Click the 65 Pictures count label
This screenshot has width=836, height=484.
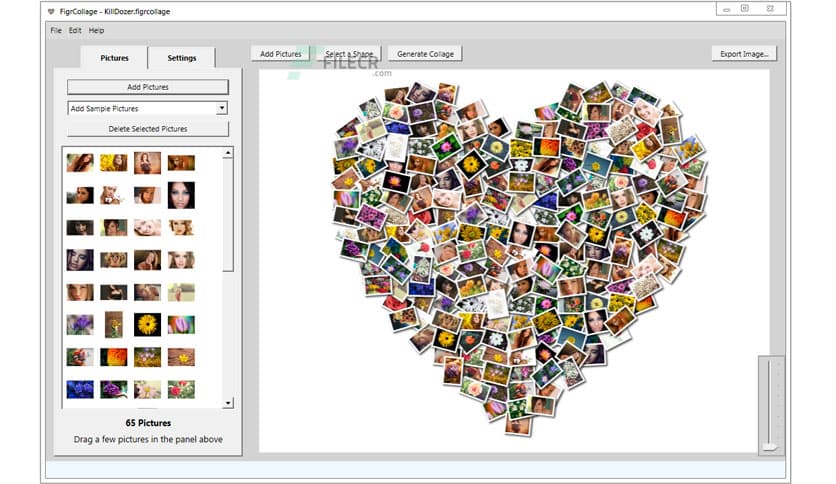tap(148, 423)
